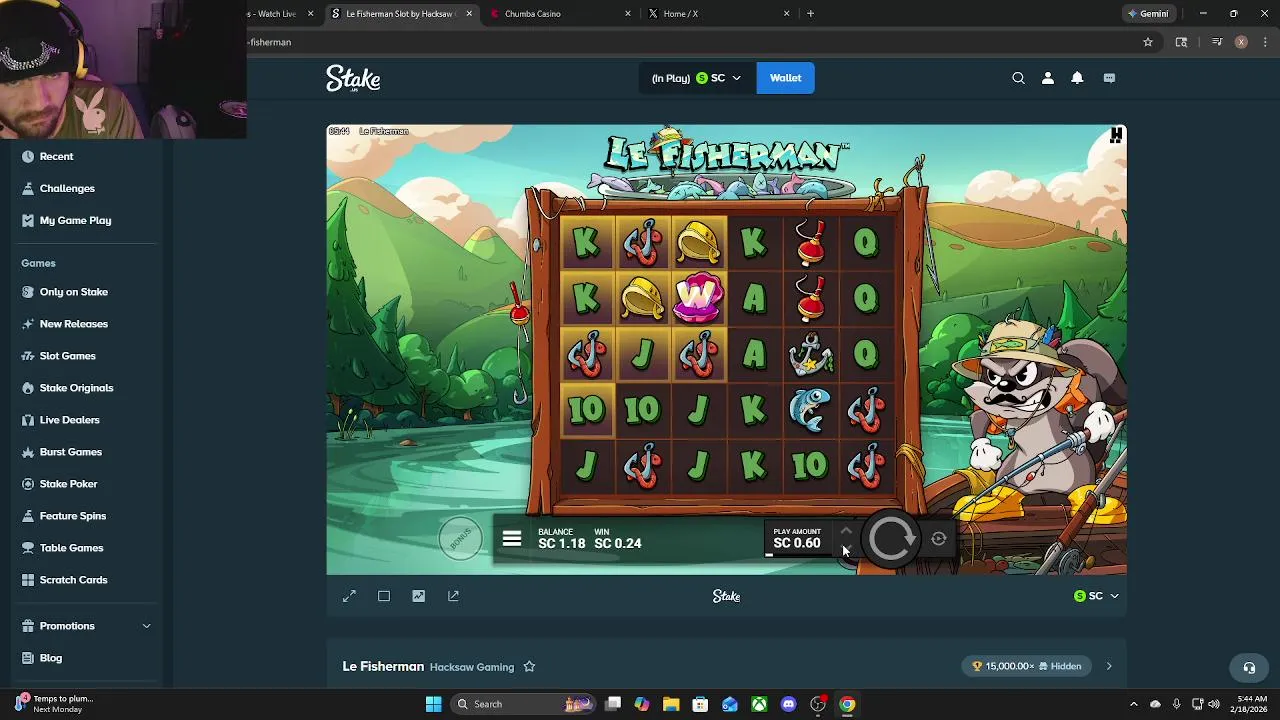Open Challenges in the sidebar
This screenshot has width=1280, height=720.
point(67,188)
